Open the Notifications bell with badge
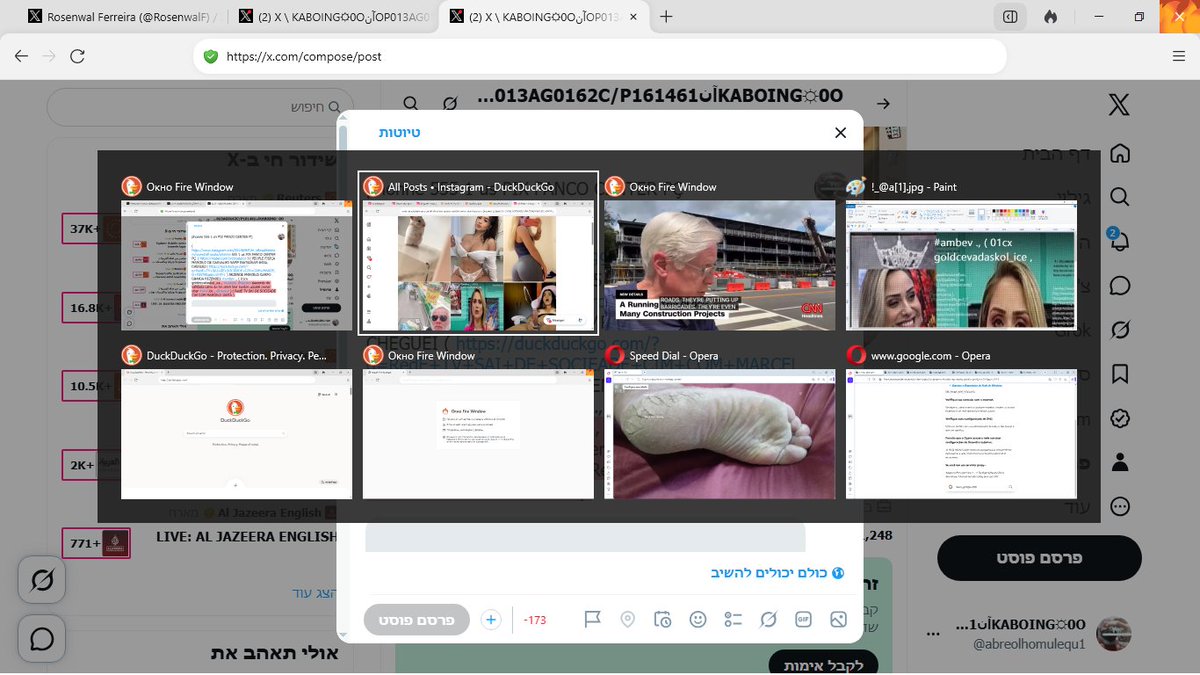This screenshot has height=675, width=1200. point(1119,241)
